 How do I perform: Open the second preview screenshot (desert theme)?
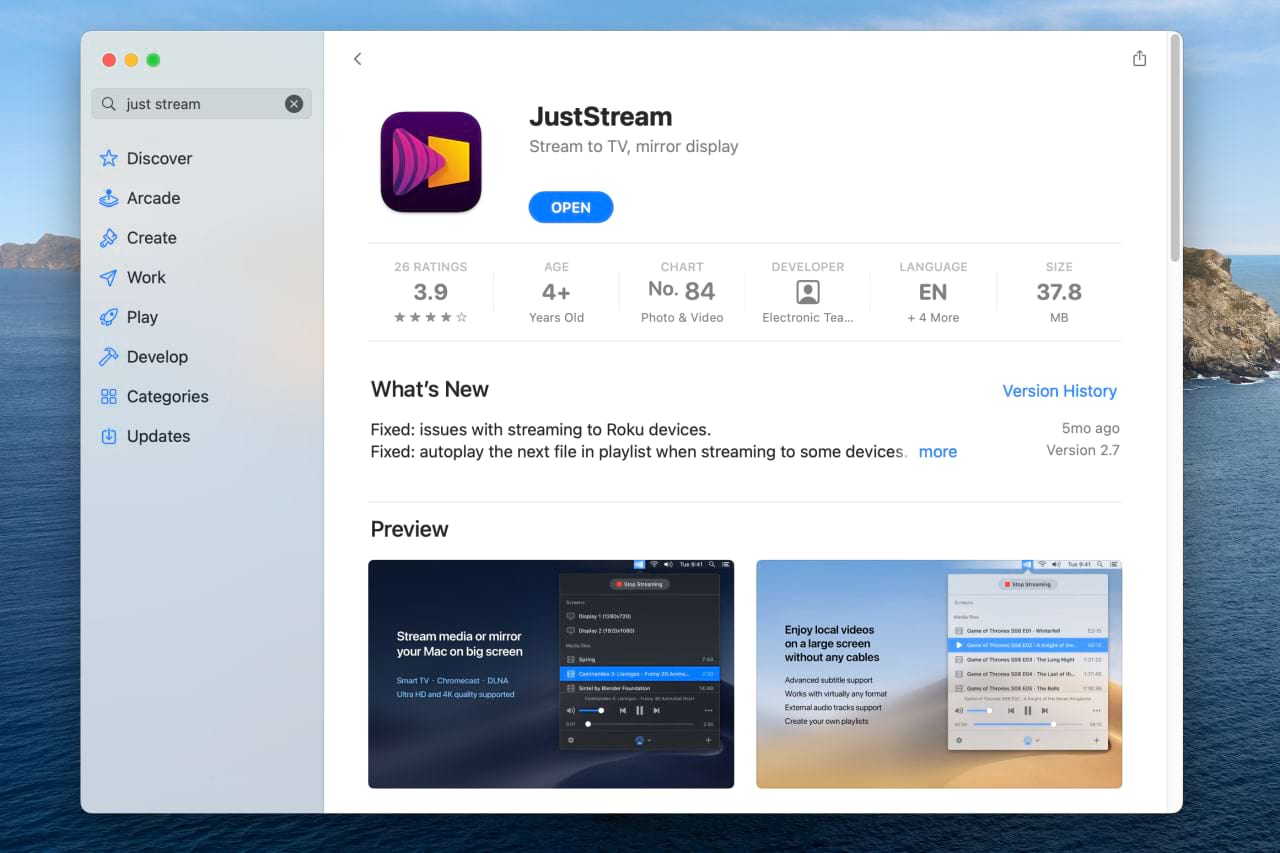[x=939, y=674]
